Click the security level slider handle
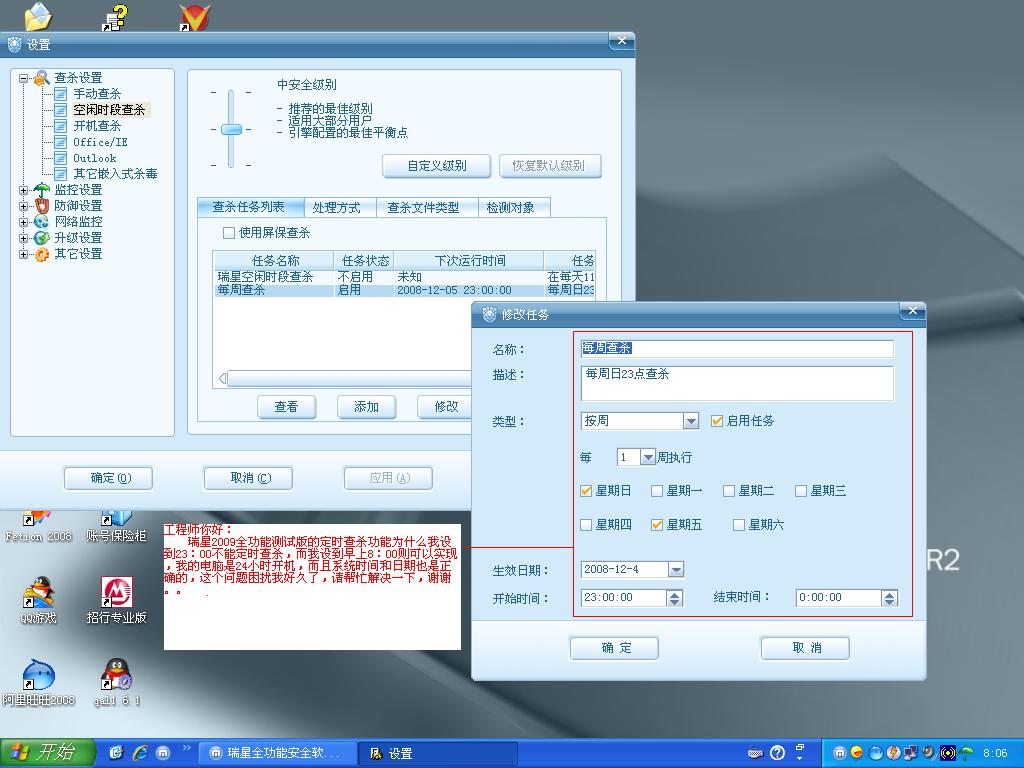Screen dimensions: 1024x768 (x=231, y=129)
